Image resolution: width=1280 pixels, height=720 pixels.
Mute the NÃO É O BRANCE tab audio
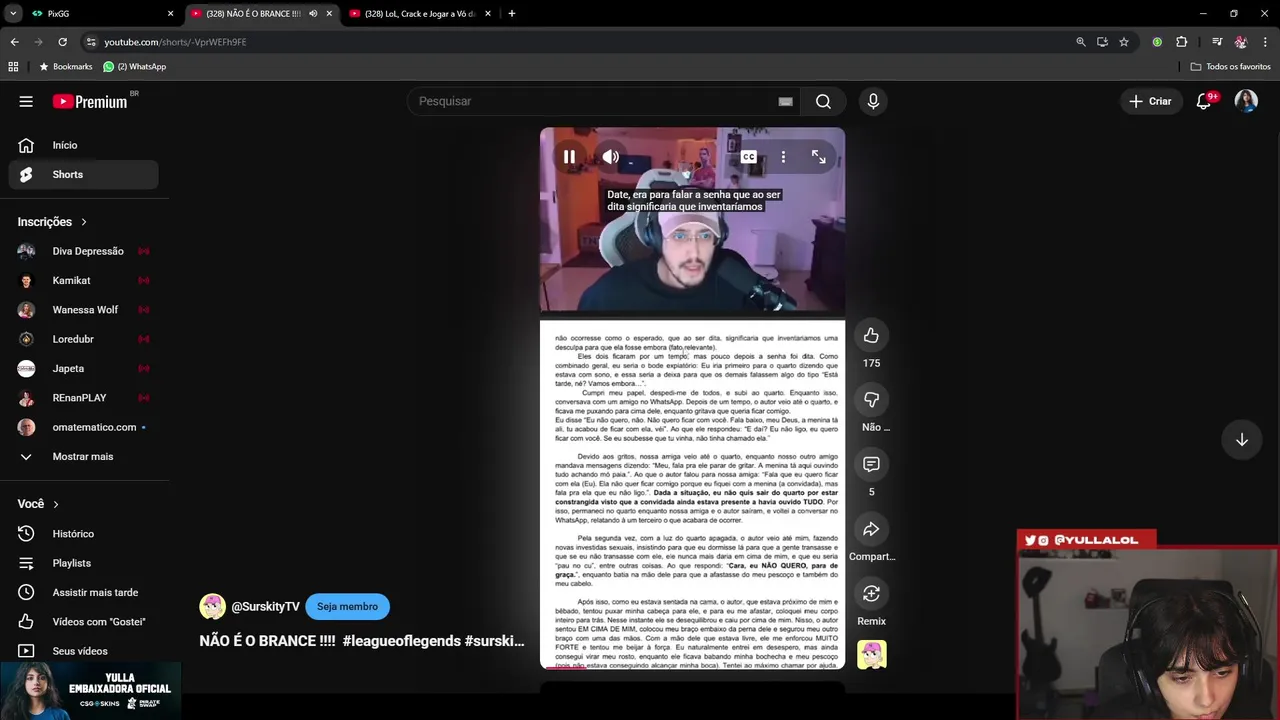tap(313, 14)
